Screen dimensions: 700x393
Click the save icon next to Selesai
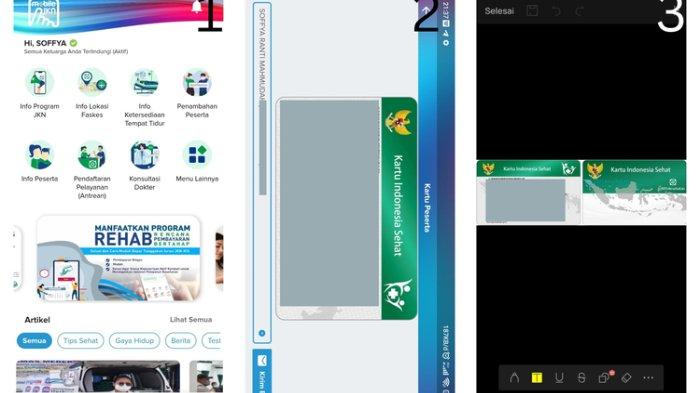point(532,11)
